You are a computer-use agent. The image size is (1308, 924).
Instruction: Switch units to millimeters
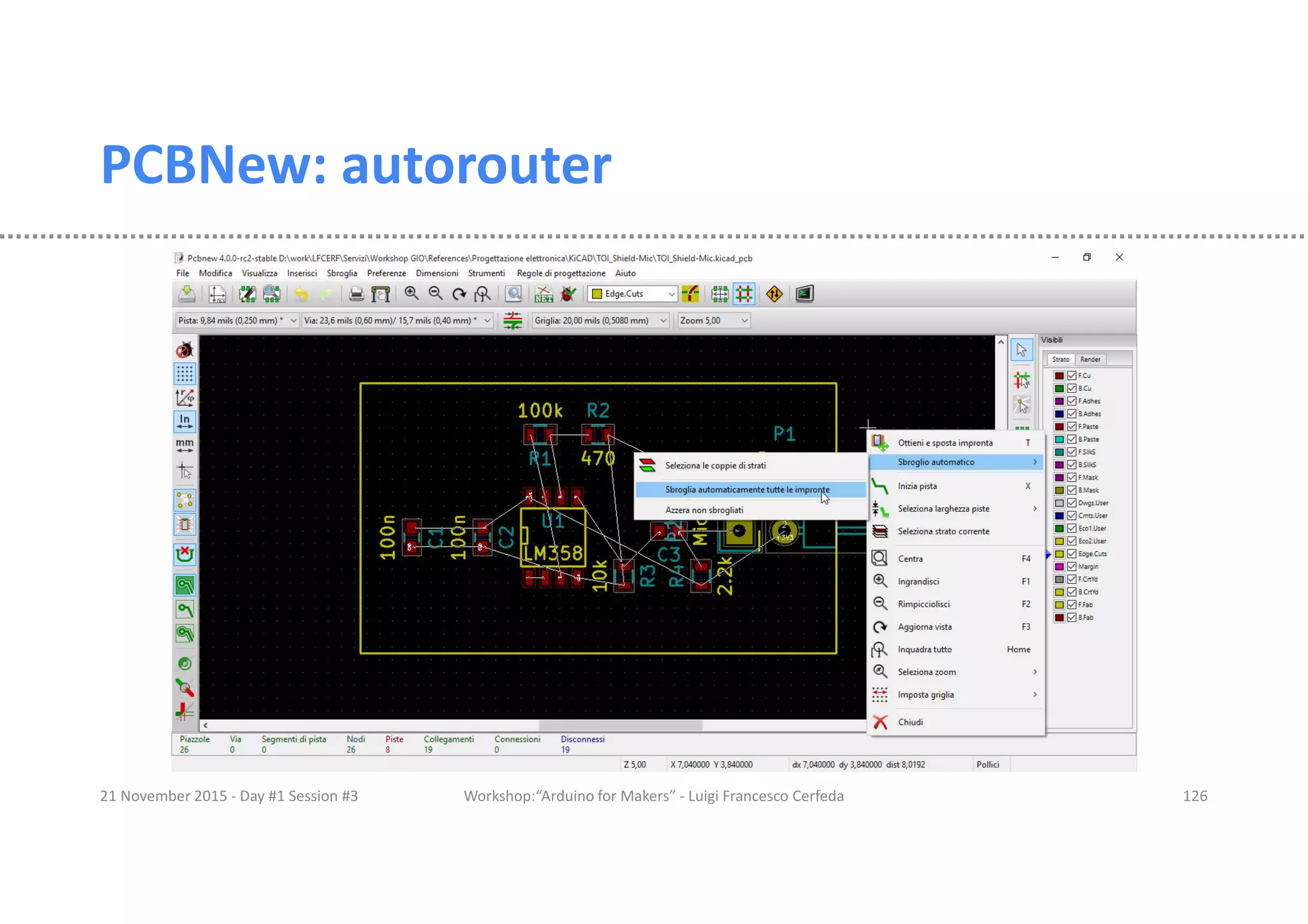point(185,445)
